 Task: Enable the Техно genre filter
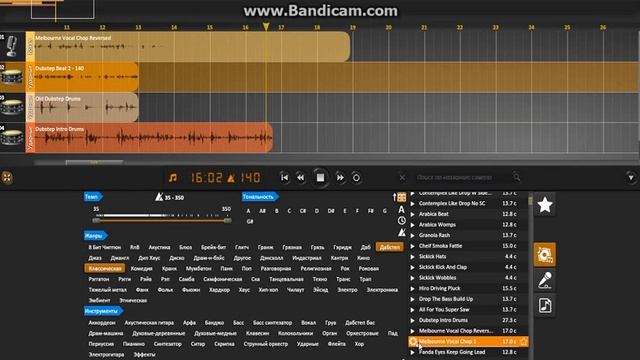[x=320, y=279]
